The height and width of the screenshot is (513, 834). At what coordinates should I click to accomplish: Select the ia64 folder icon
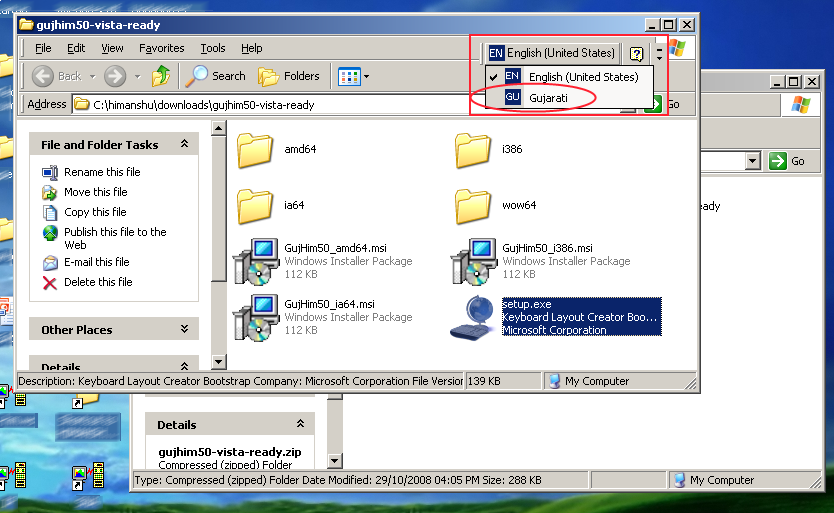(x=255, y=206)
